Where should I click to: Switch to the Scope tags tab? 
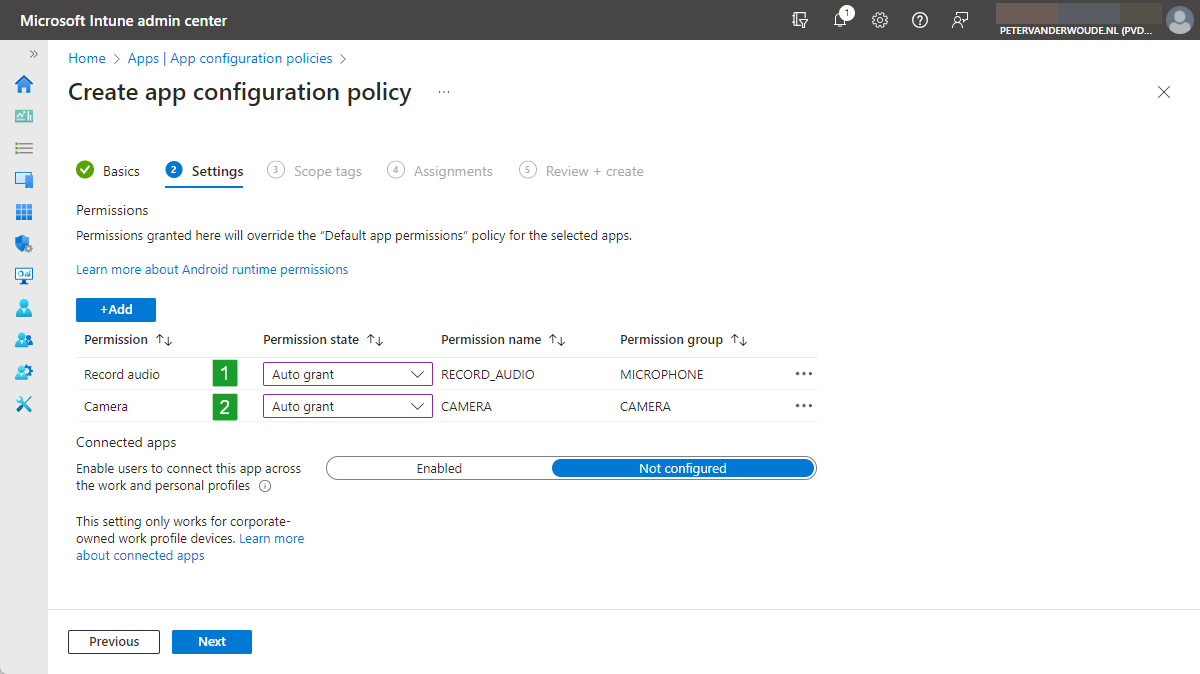326,170
